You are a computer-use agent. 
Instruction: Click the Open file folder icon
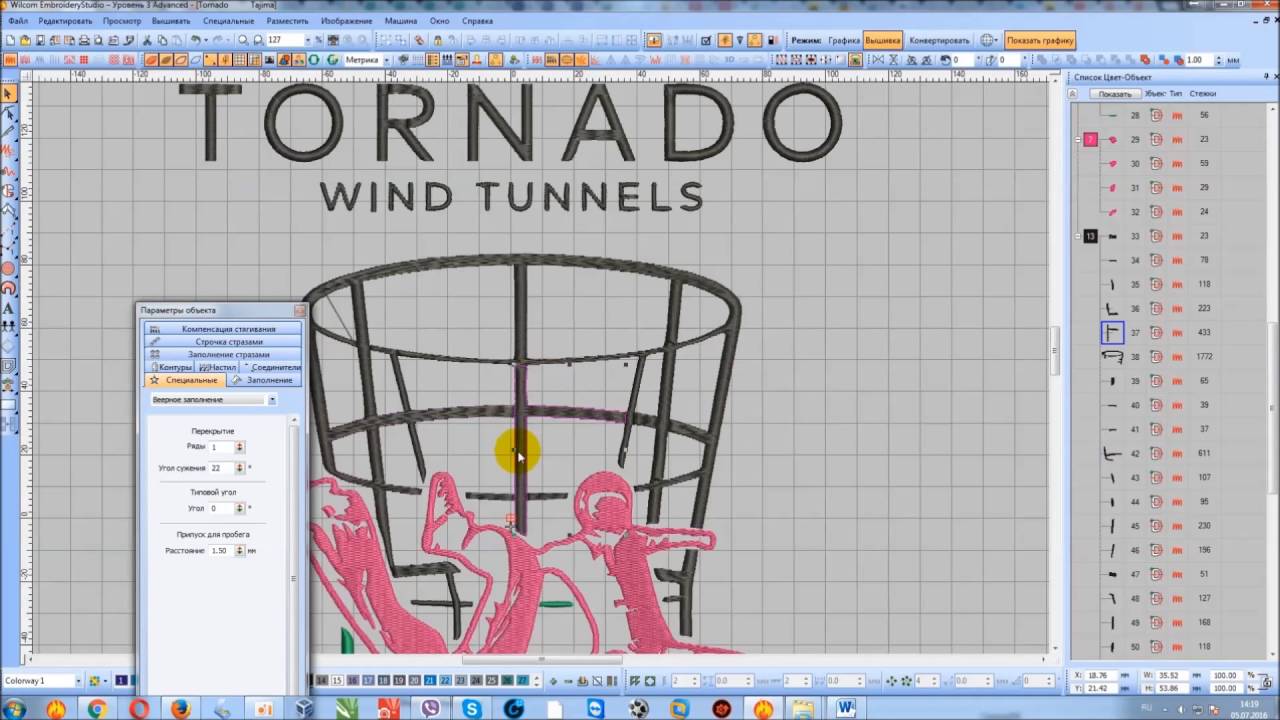tap(25, 40)
